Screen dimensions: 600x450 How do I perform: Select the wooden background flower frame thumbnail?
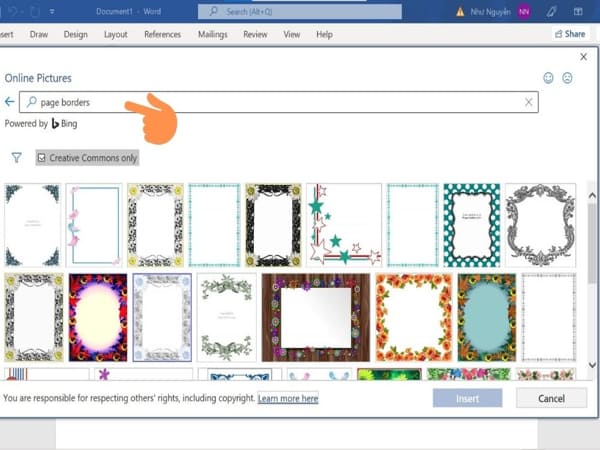316,318
